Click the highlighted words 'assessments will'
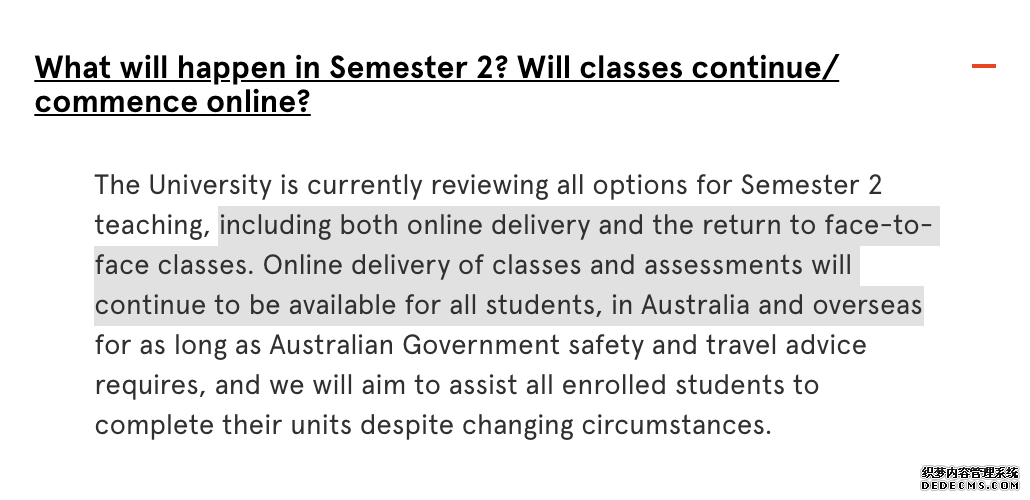This screenshot has width=1030, height=500. (x=748, y=265)
